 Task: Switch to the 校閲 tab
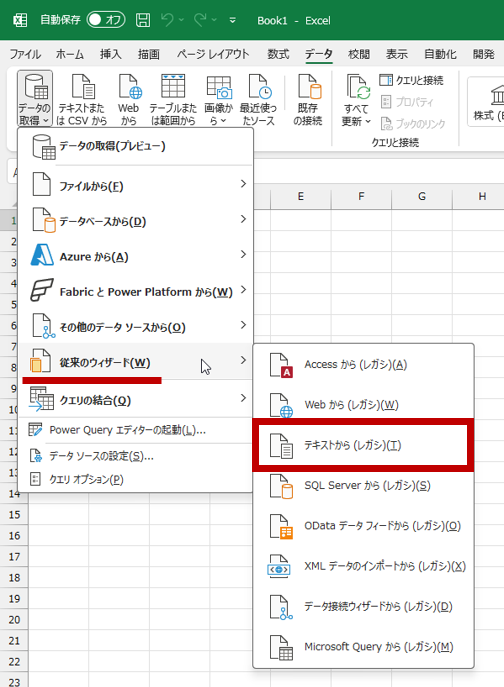pos(359,54)
